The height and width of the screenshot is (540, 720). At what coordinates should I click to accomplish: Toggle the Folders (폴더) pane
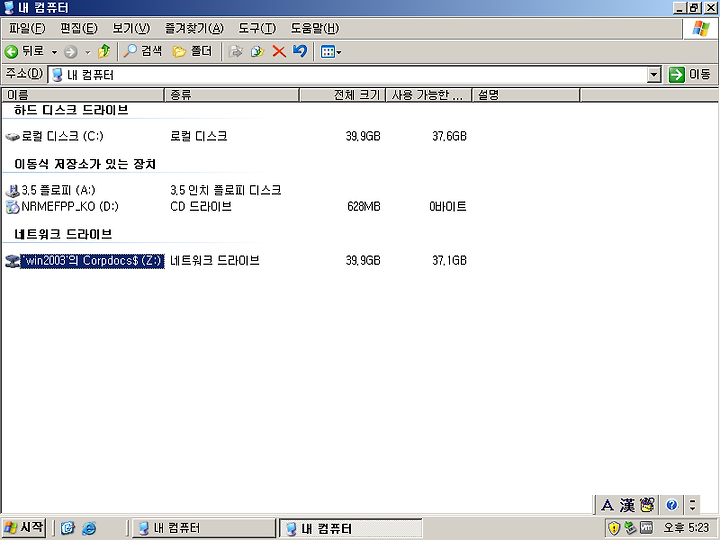(192, 51)
